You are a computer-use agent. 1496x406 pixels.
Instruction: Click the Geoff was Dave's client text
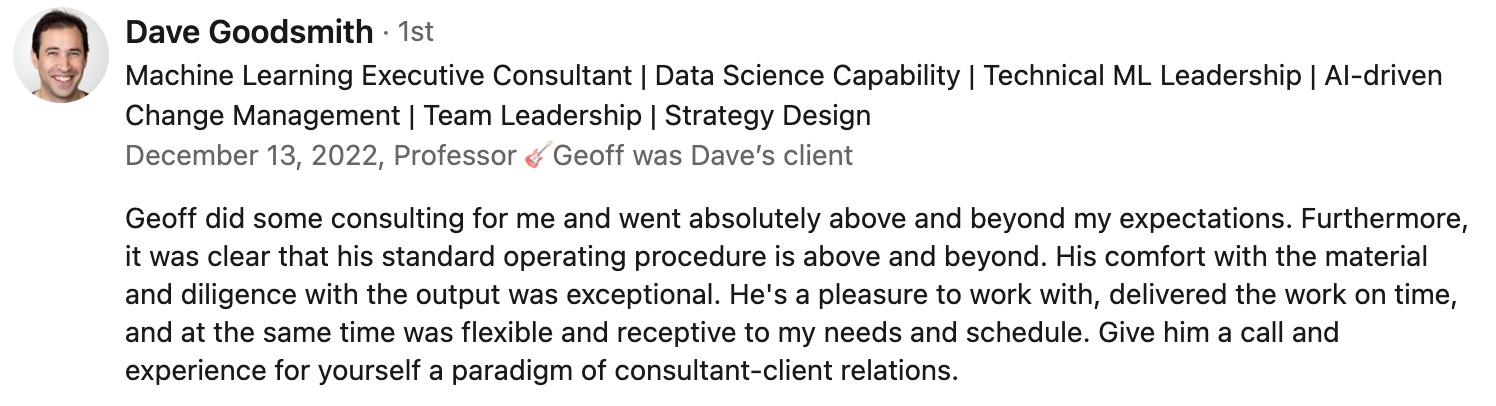[x=703, y=156]
